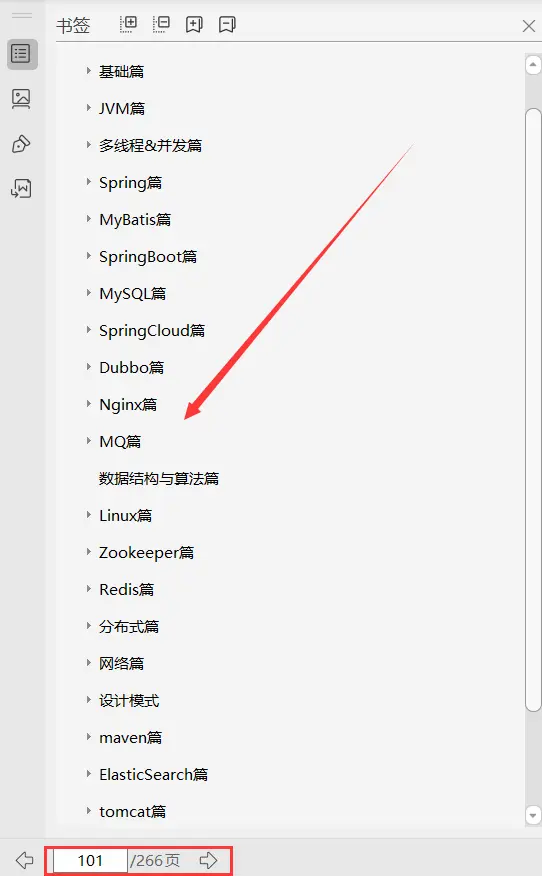The width and height of the screenshot is (542, 876).
Task: Go to the next page arrow
Action: (x=208, y=860)
